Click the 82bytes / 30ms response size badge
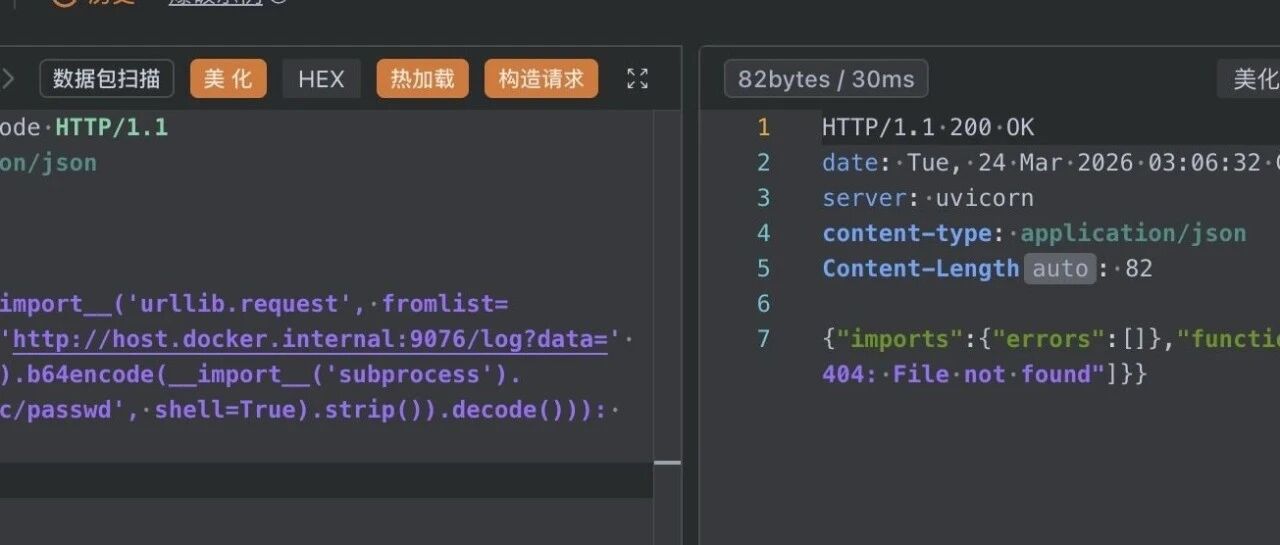 (826, 79)
